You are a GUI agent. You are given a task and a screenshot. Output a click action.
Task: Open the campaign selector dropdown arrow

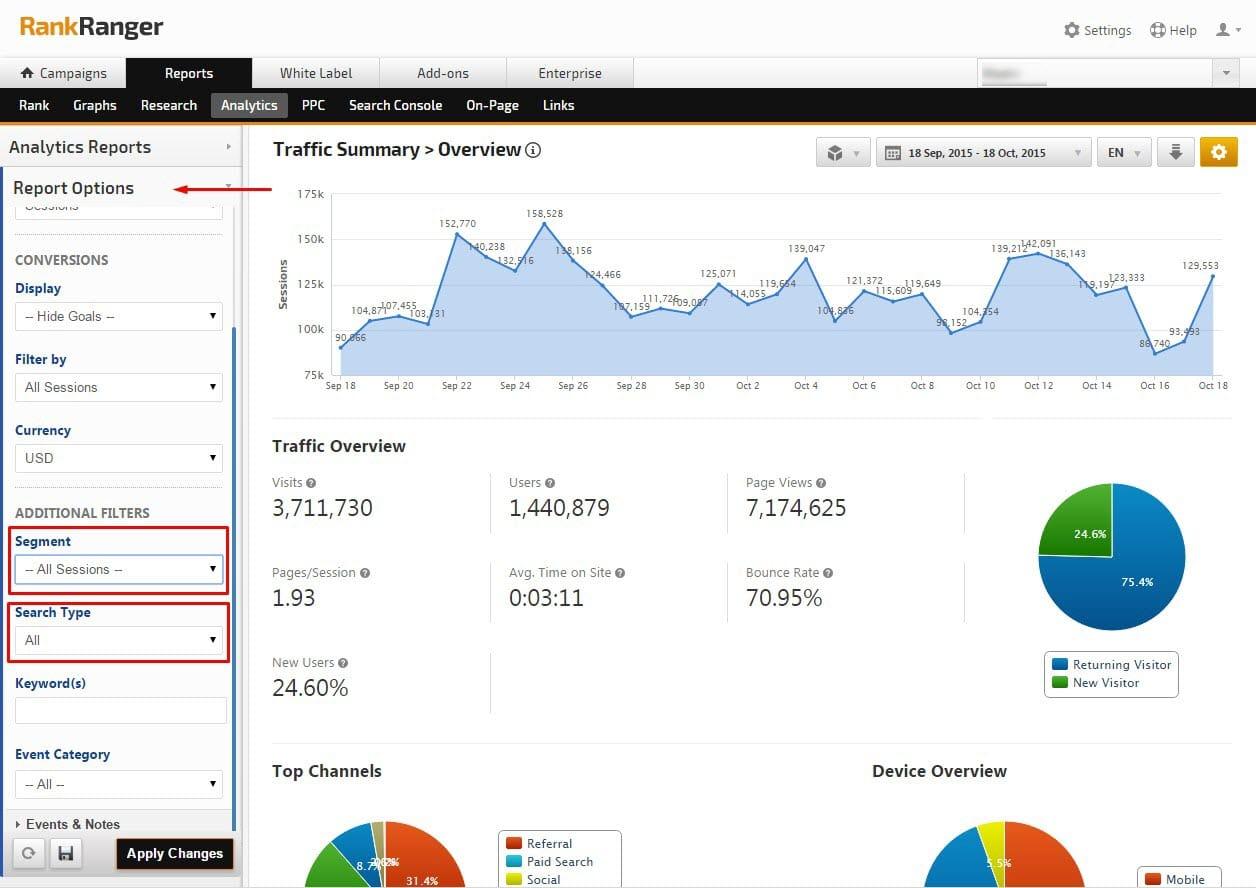[1226, 73]
